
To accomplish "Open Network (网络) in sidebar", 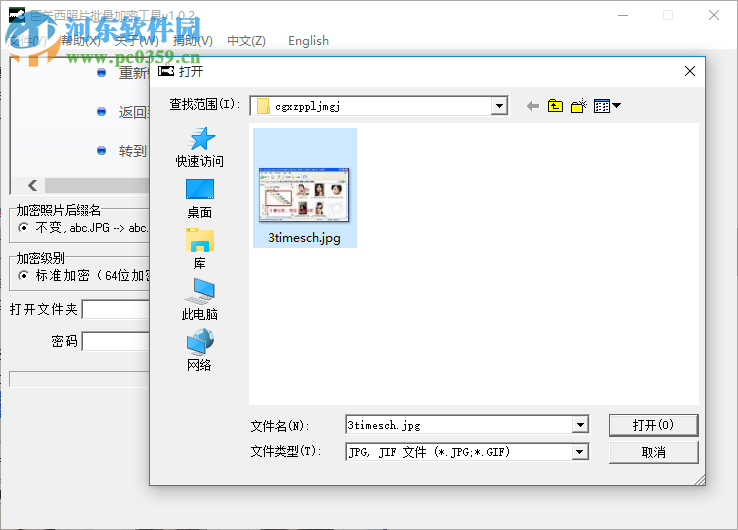I will (200, 351).
